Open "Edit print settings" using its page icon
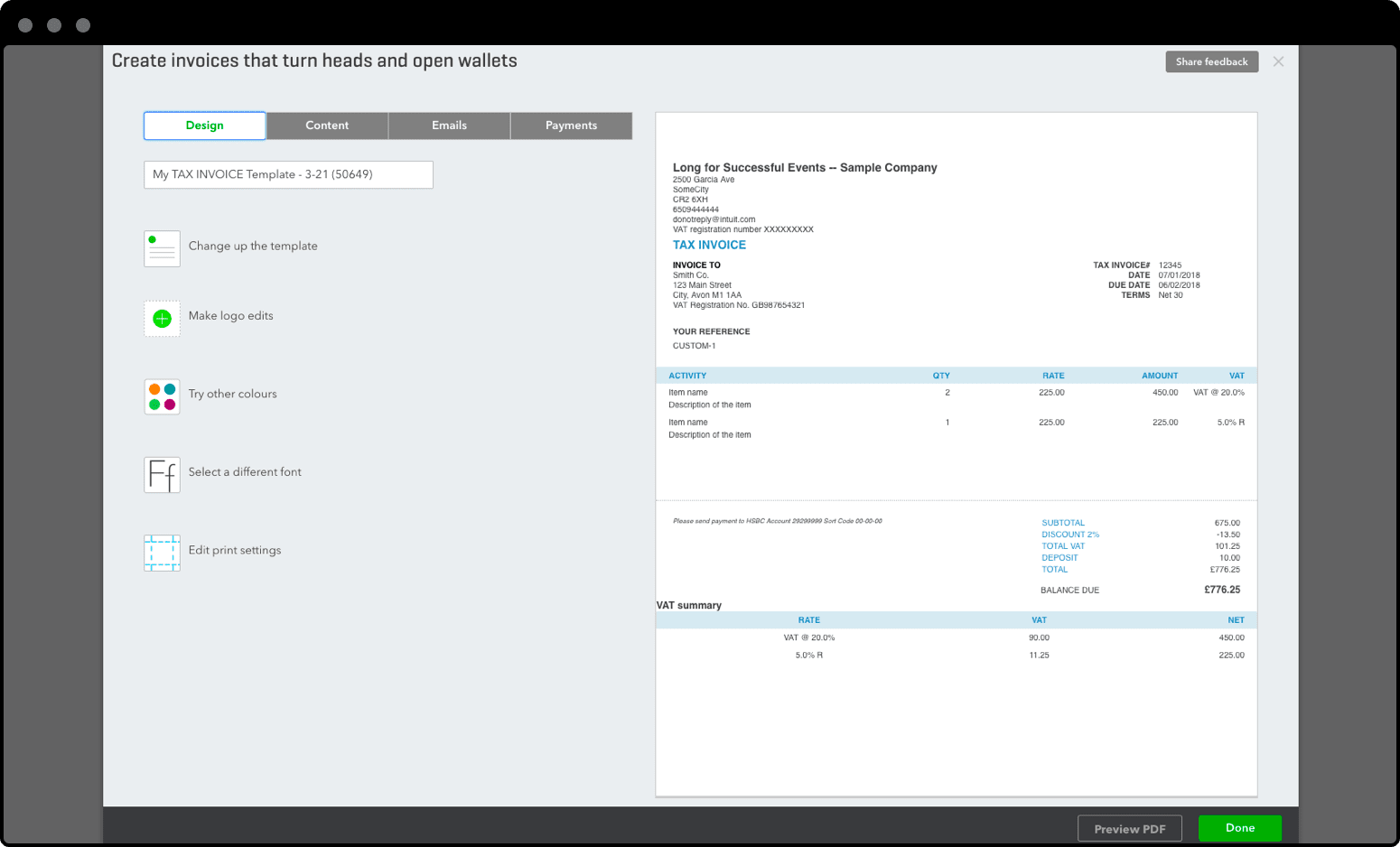This screenshot has height=847, width=1400. (162, 553)
